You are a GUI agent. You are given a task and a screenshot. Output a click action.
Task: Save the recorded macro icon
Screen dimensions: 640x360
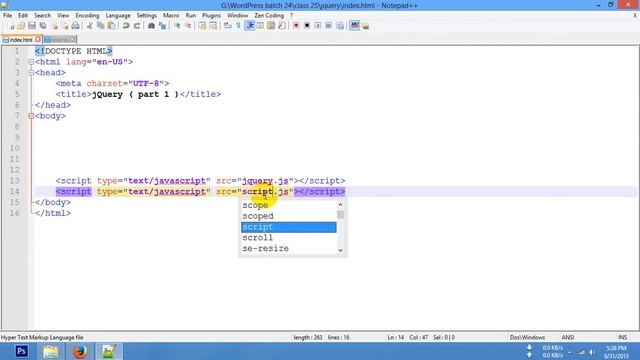coord(340,26)
